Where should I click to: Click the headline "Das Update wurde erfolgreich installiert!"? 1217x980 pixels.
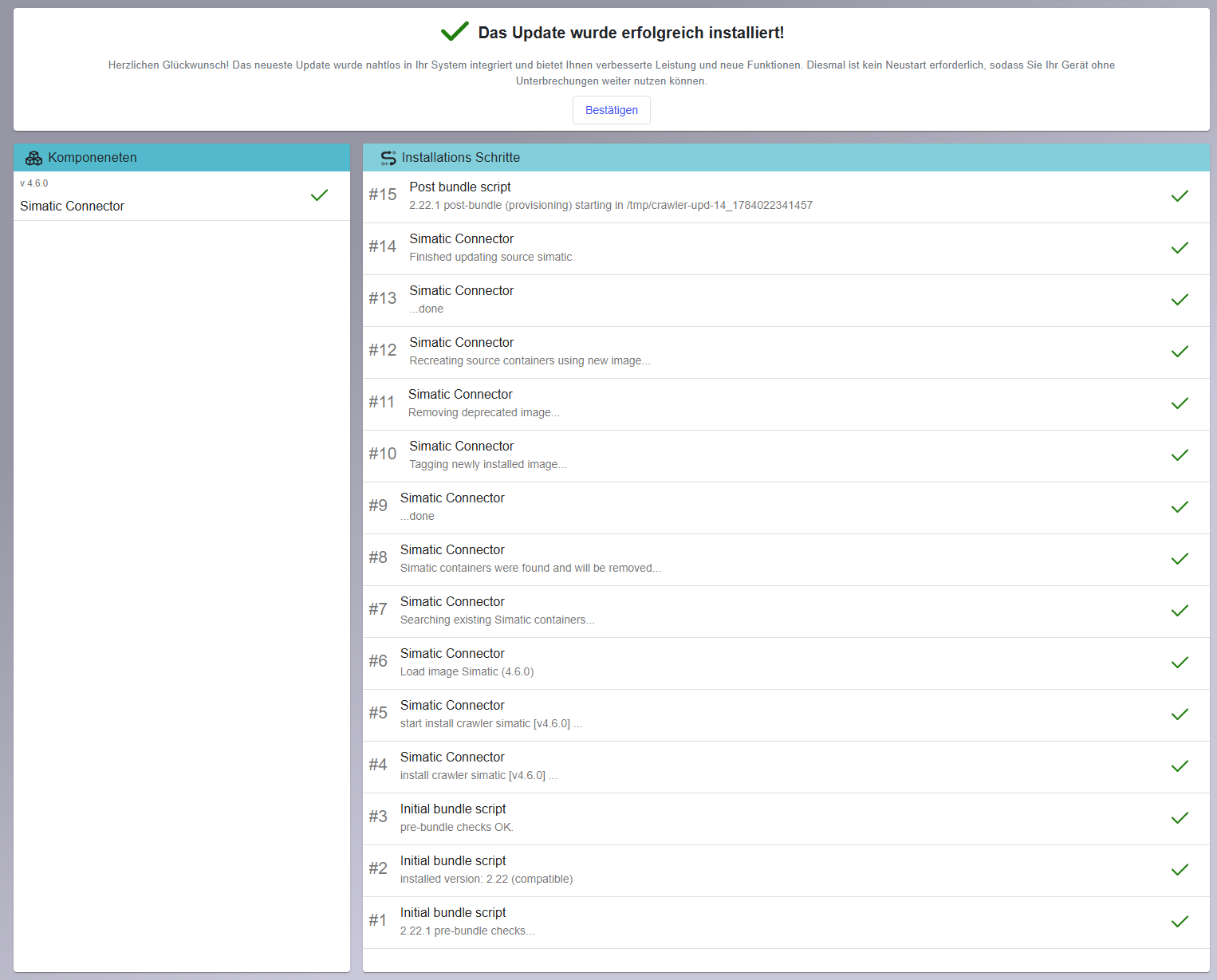click(631, 33)
